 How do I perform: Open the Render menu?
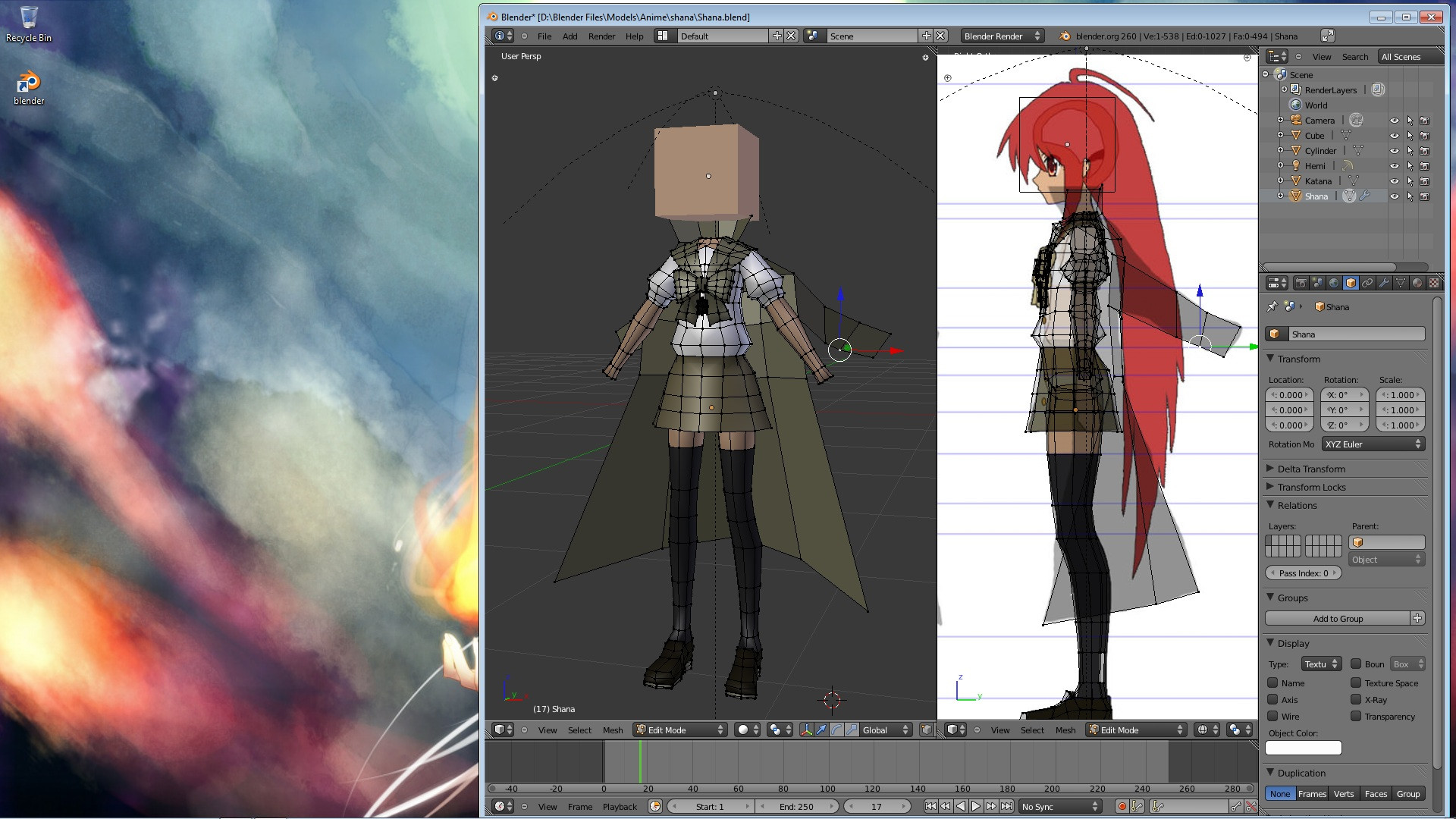(601, 36)
